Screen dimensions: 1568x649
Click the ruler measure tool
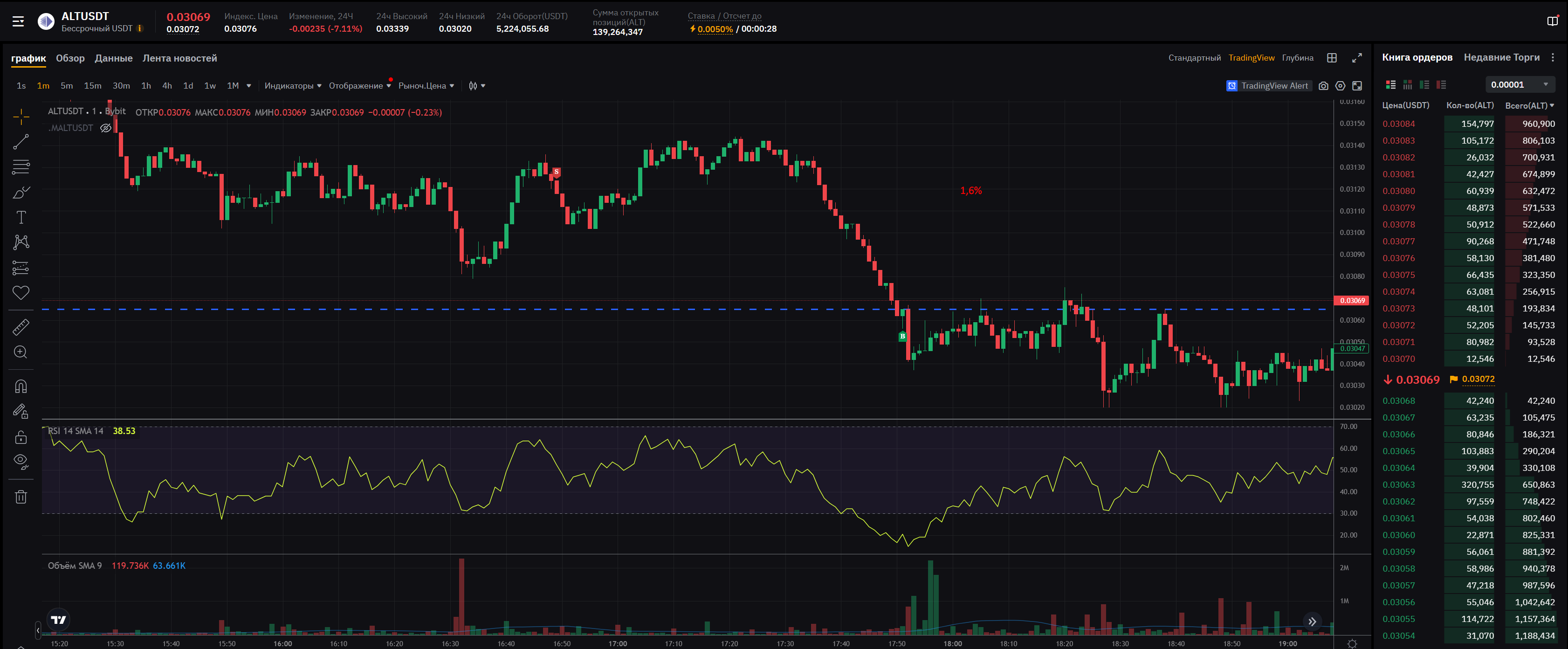click(x=21, y=328)
